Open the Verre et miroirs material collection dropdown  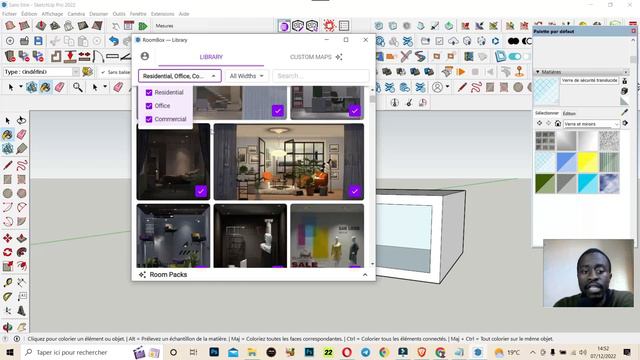(x=591, y=124)
